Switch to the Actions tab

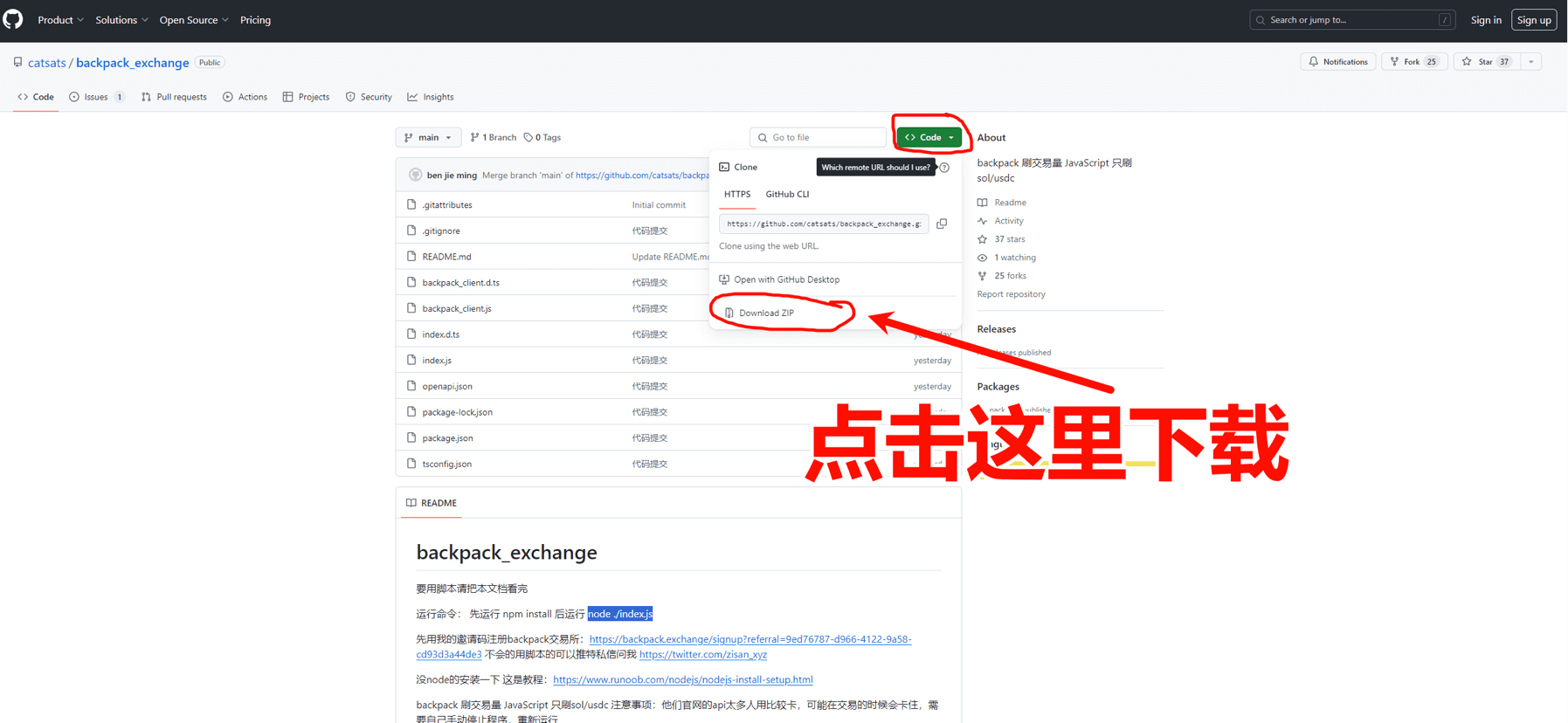coord(245,97)
